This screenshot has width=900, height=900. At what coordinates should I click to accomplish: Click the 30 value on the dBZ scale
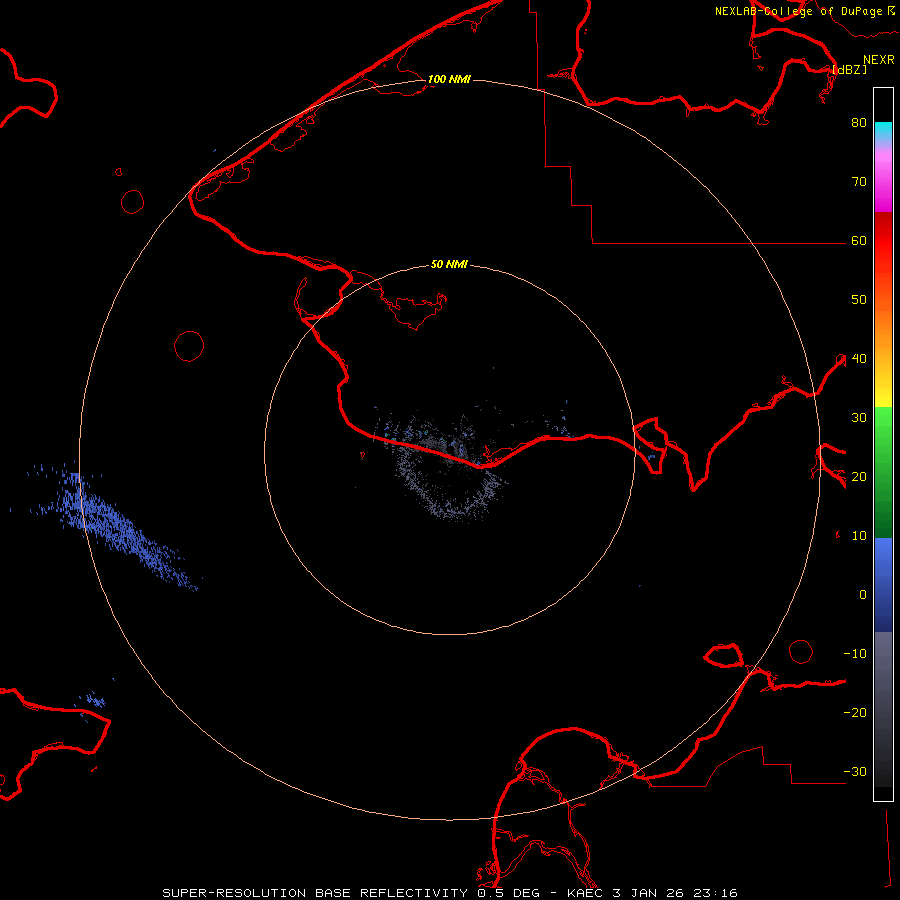859,418
